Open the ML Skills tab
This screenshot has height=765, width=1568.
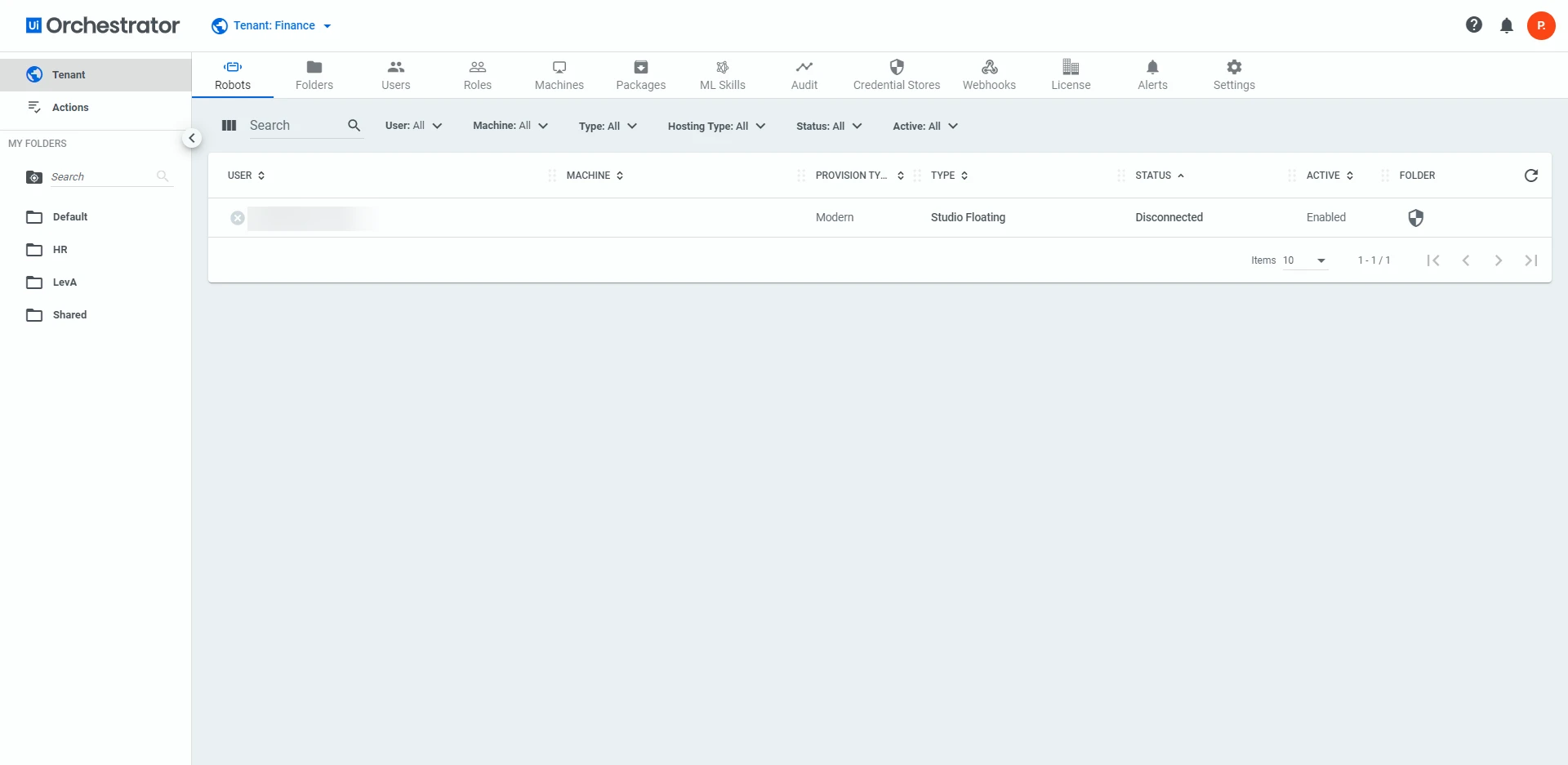(x=723, y=75)
